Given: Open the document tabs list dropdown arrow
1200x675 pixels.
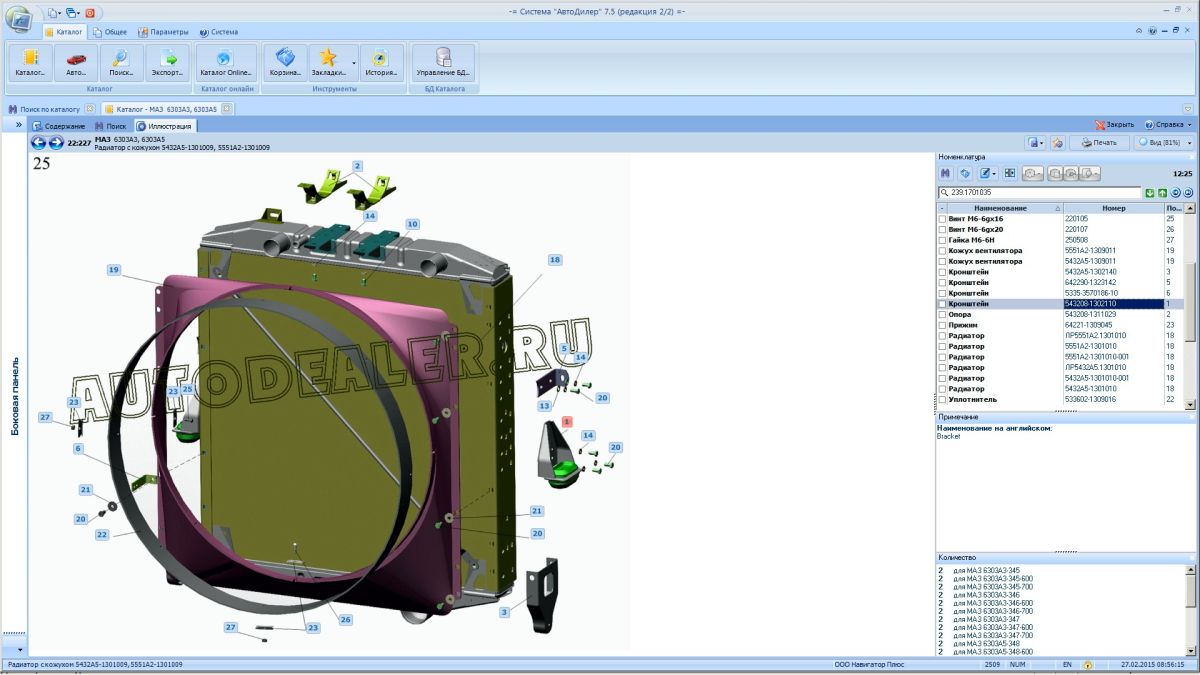Looking at the screenshot, I should pos(1188,108).
